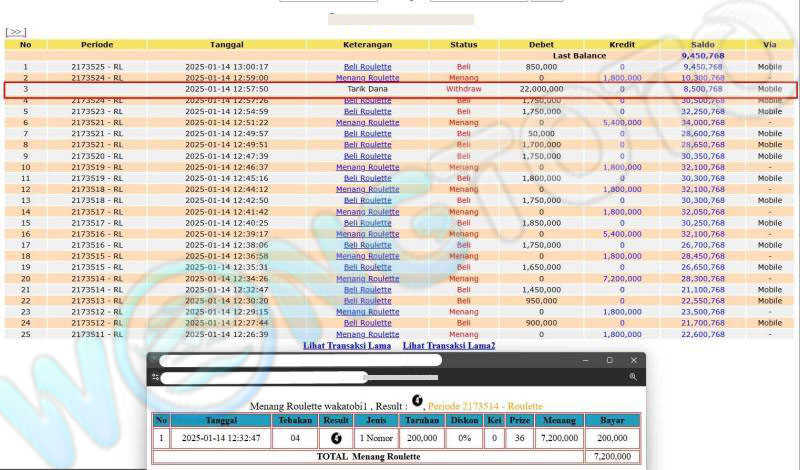Click the popup window address bar field
Screen dimensions: 800x470
coord(300,377)
